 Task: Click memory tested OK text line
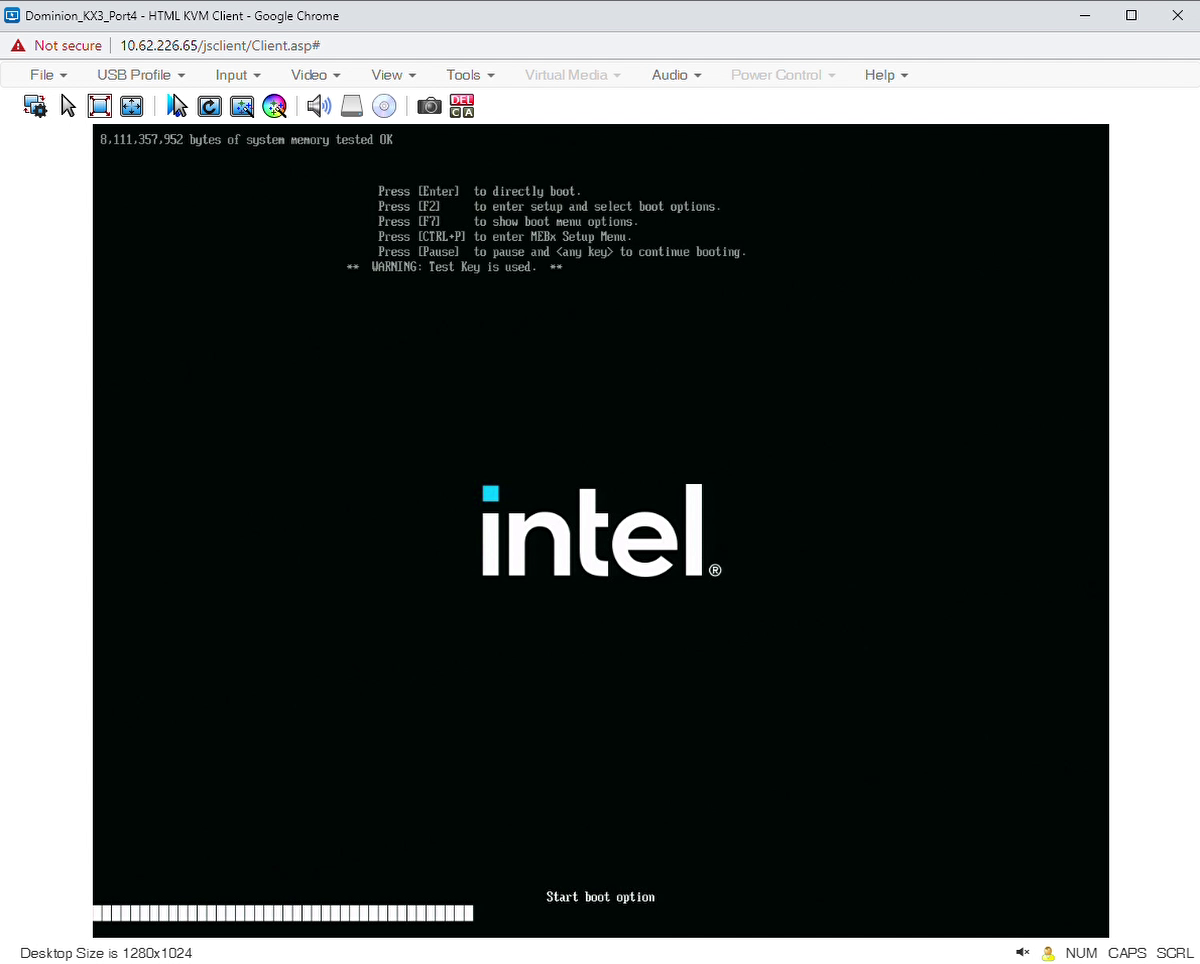[x=246, y=140]
